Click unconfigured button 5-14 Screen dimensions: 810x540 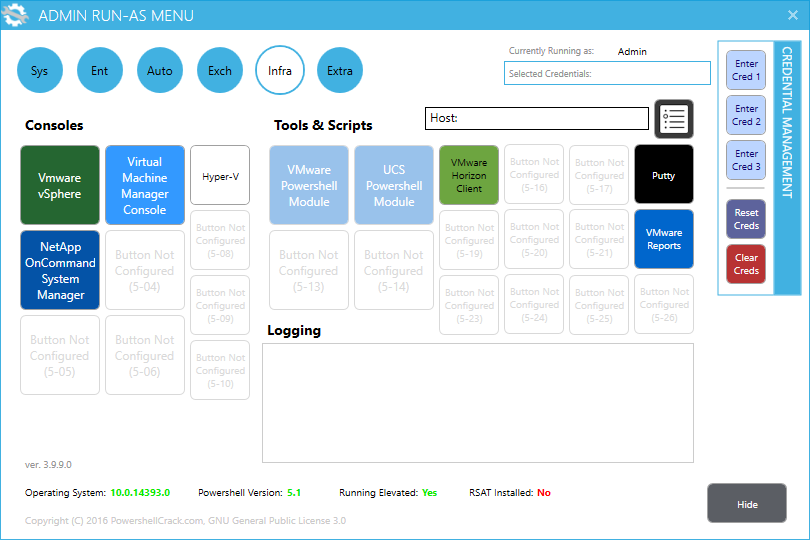[394, 270]
